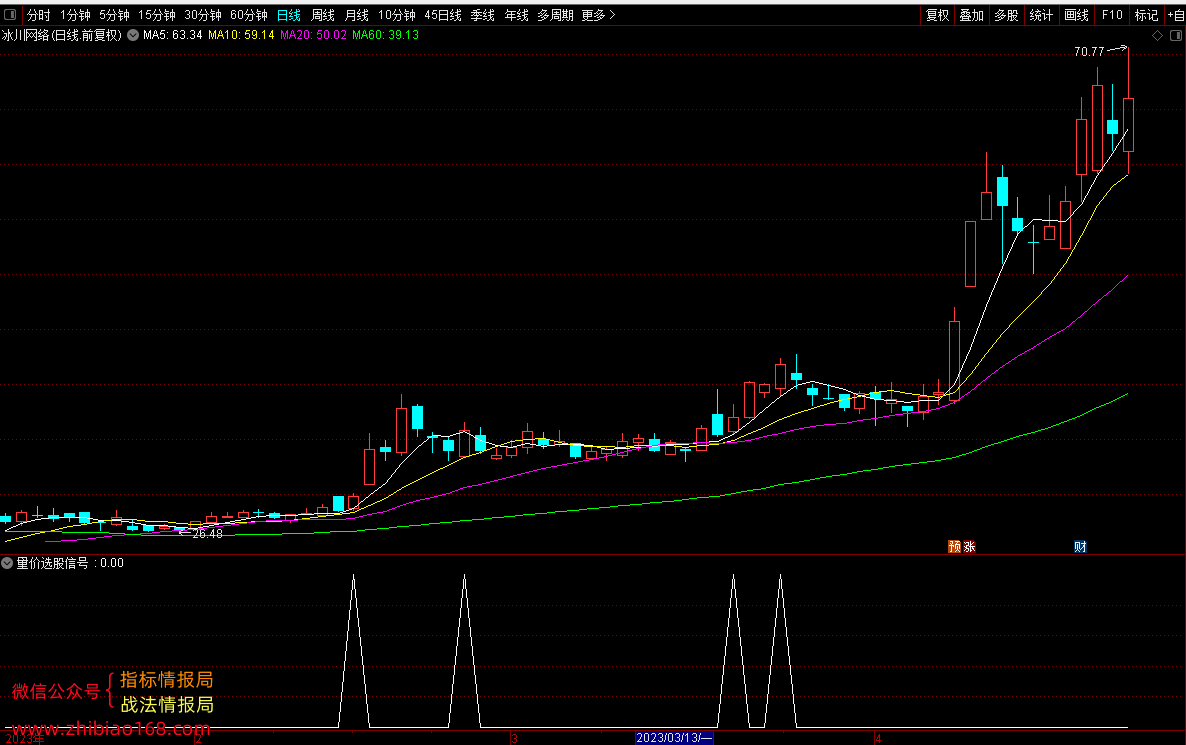This screenshot has width=1186, height=745.
Task: Click the 叠加 overlay button
Action: tap(972, 15)
